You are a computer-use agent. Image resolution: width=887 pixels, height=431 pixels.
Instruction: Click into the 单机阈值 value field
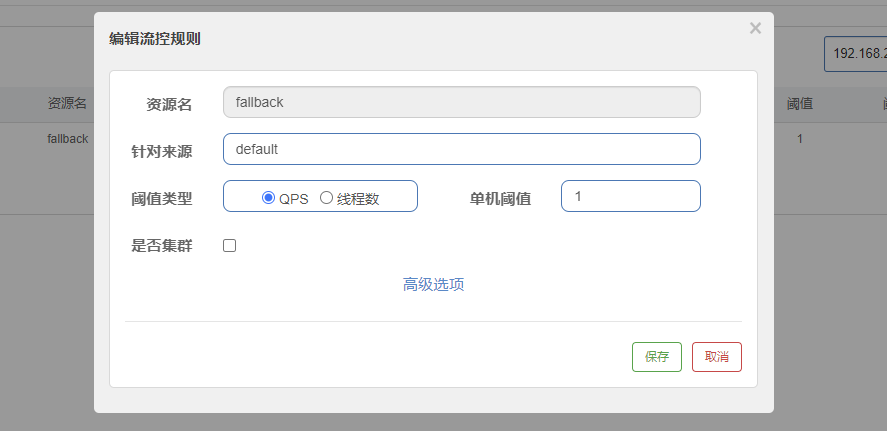[x=630, y=197]
